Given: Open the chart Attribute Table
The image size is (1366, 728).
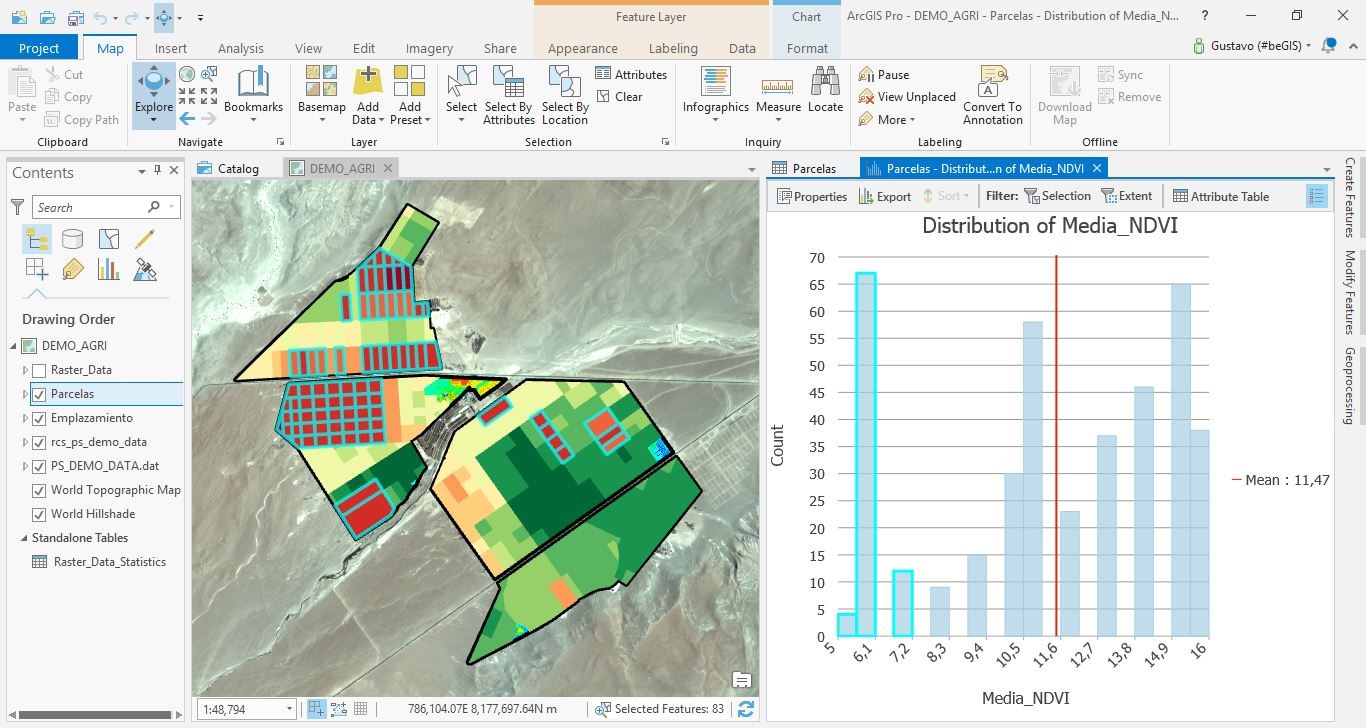Looking at the screenshot, I should (1220, 197).
